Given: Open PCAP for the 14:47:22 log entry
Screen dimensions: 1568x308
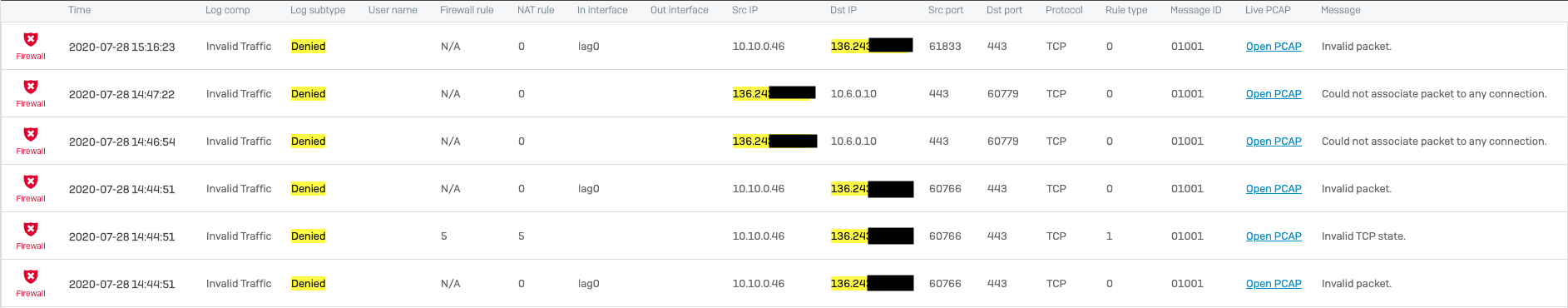Looking at the screenshot, I should click(1274, 94).
